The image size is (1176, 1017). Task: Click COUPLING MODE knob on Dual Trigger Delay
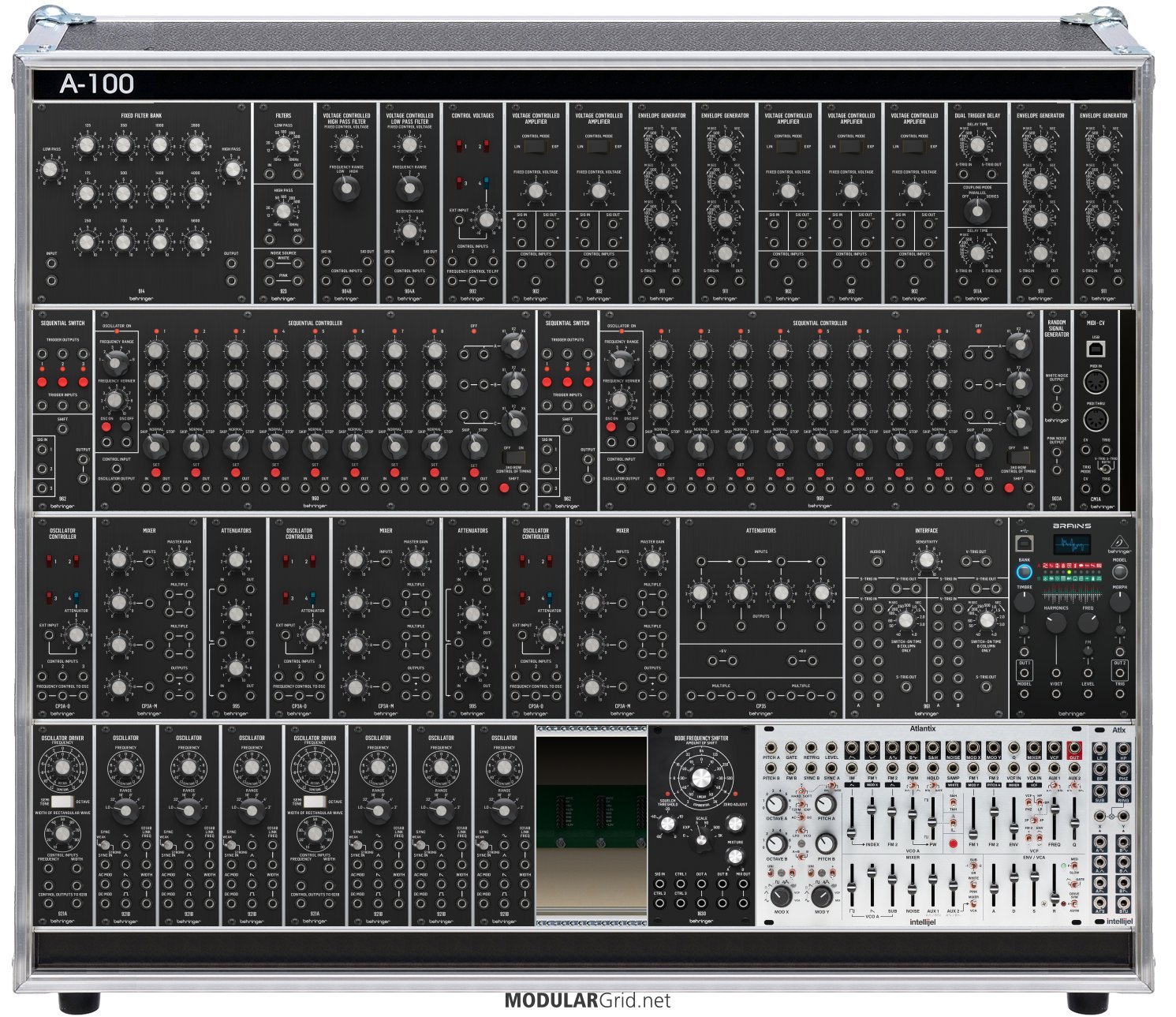pyautogui.click(x=977, y=209)
